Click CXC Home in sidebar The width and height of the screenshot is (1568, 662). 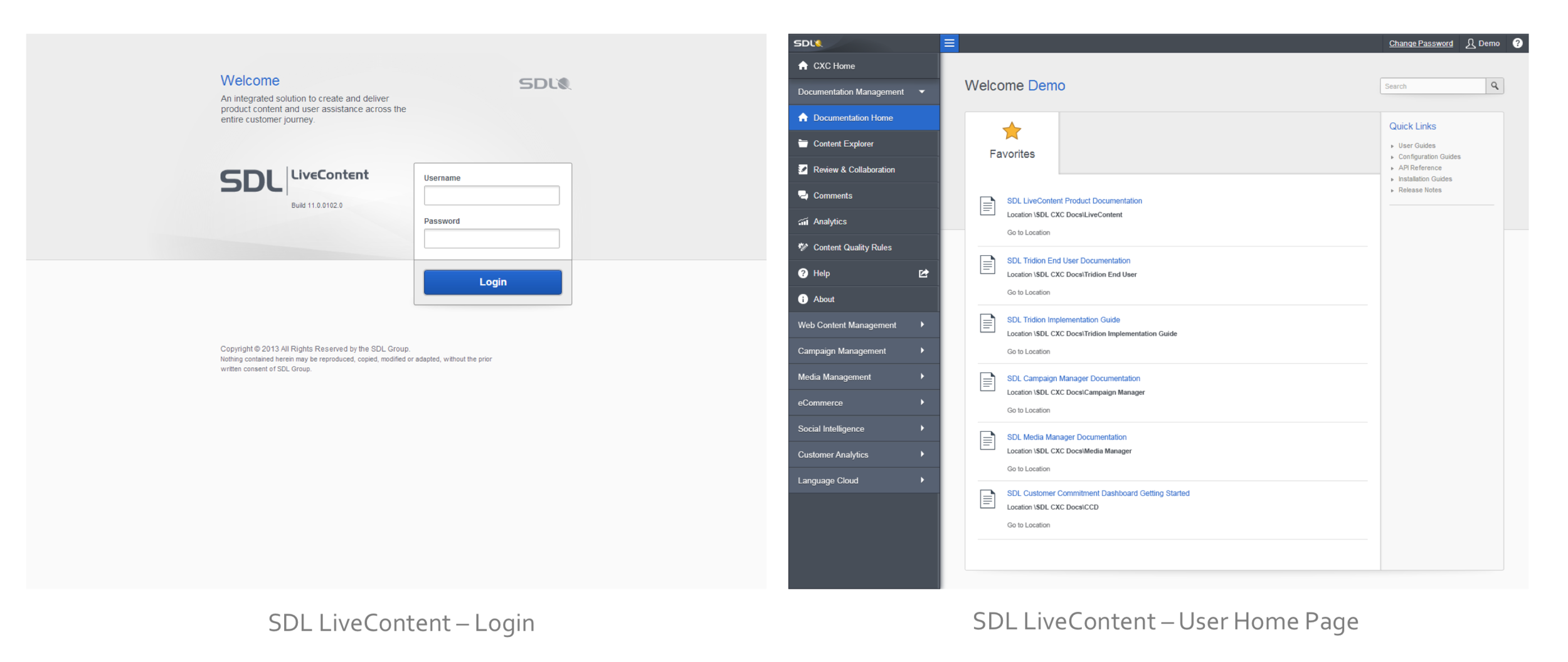click(863, 65)
